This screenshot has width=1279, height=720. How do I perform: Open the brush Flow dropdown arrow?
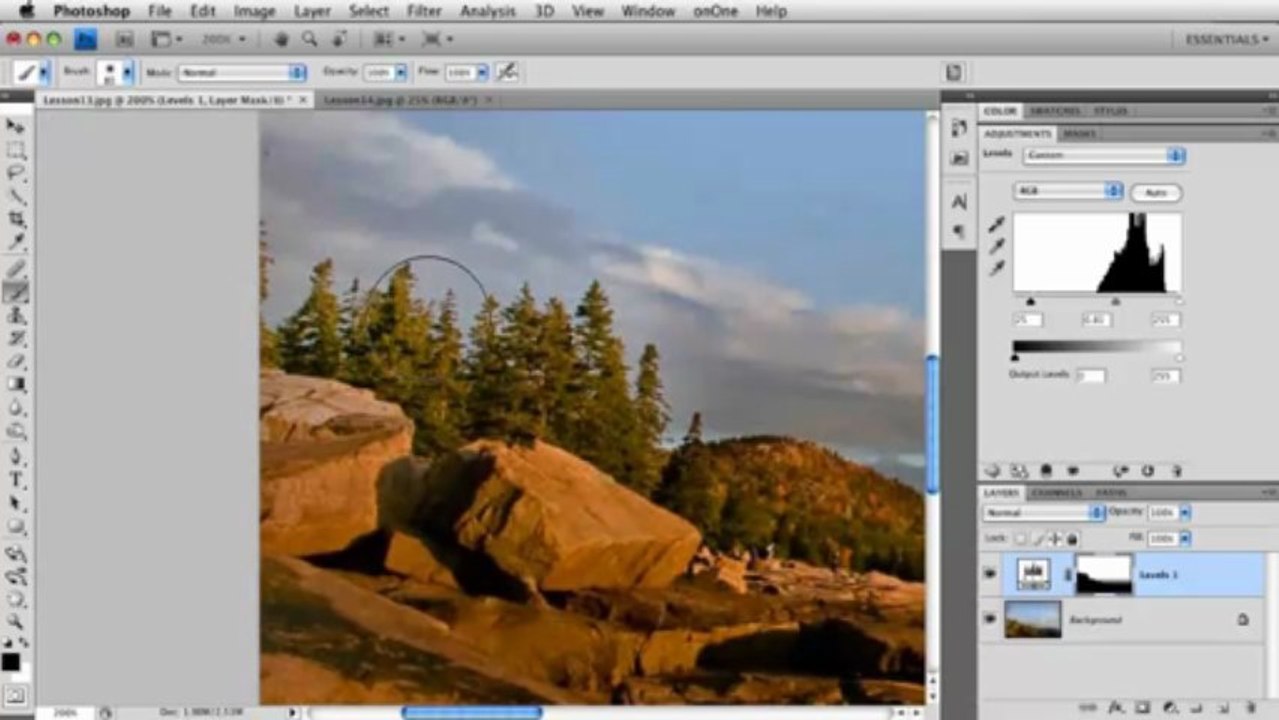coord(482,73)
